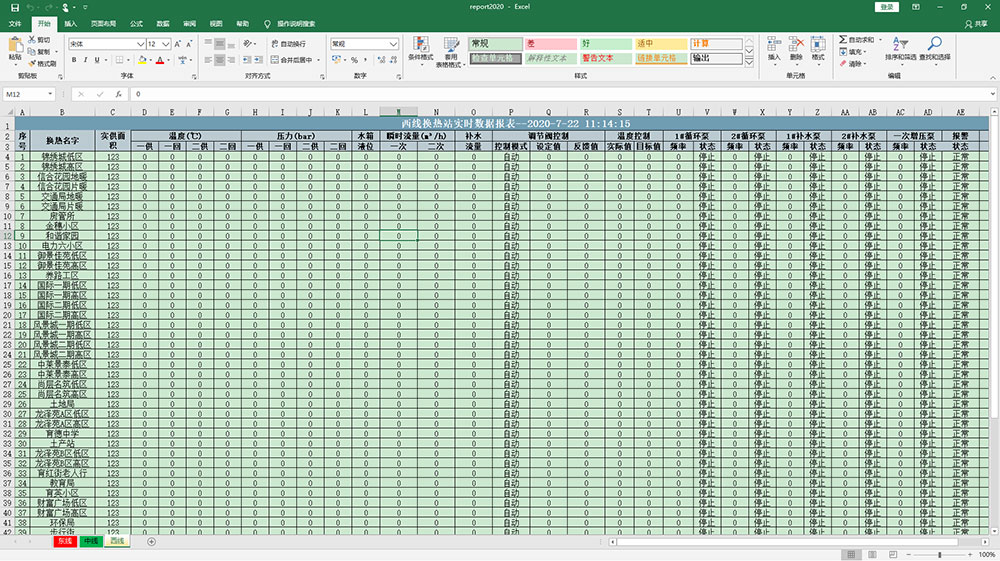Image resolution: width=1000 pixels, height=561 pixels.
Task: Click the zoom slider in status bar
Action: click(939, 555)
